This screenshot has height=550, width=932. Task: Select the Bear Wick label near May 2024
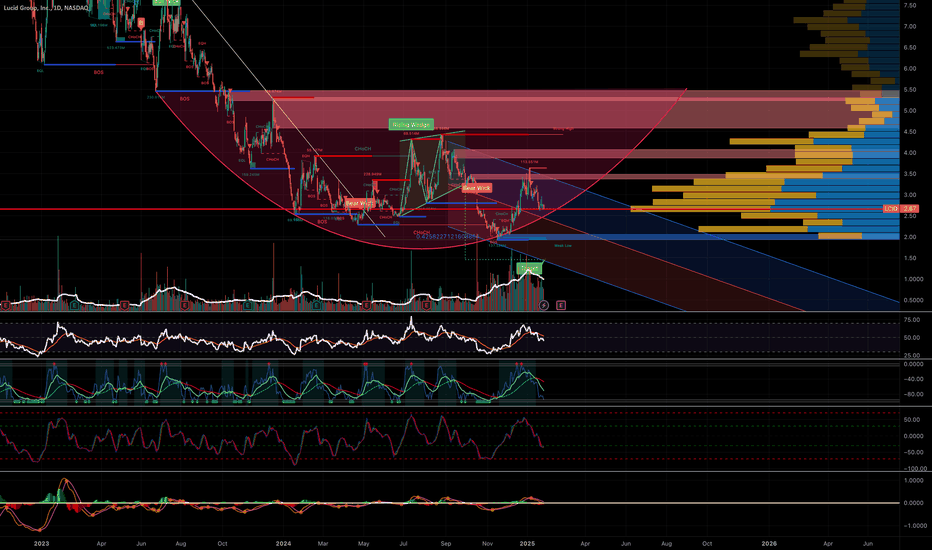click(x=360, y=203)
